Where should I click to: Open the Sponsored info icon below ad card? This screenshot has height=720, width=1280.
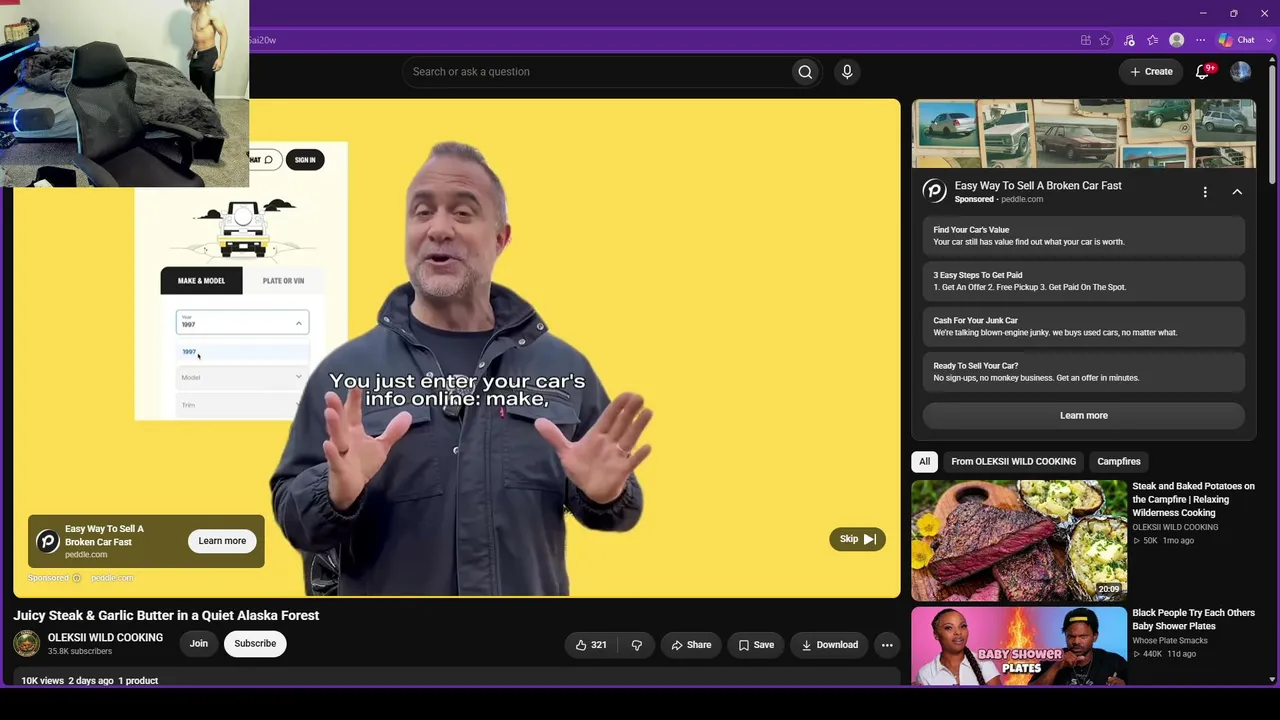pos(76,578)
